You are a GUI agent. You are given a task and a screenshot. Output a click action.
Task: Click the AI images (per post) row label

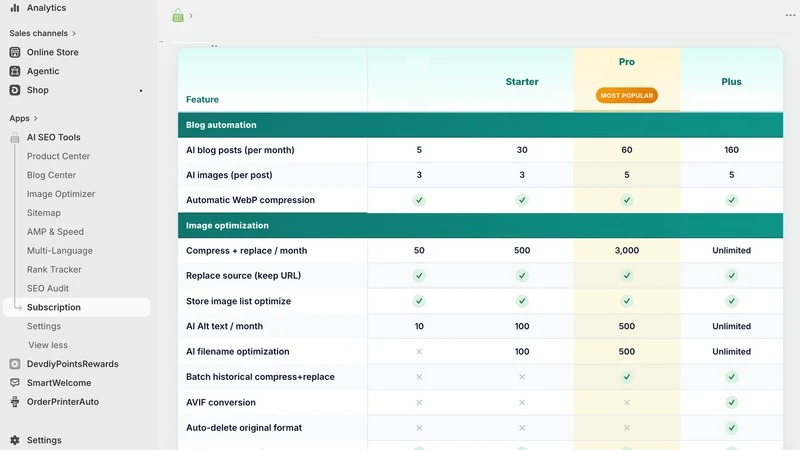(229, 175)
